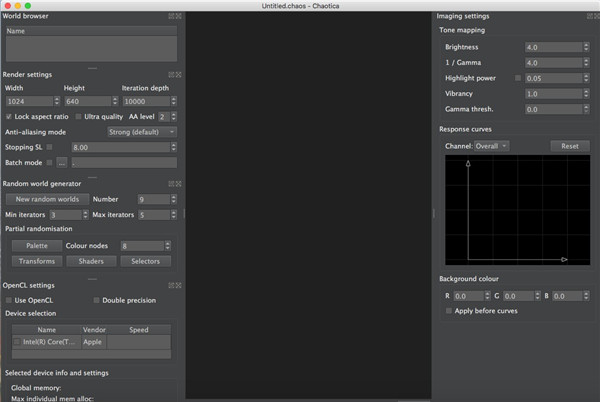
Task: Click the Batch mode browse ellipsis button
Action: tap(61, 162)
